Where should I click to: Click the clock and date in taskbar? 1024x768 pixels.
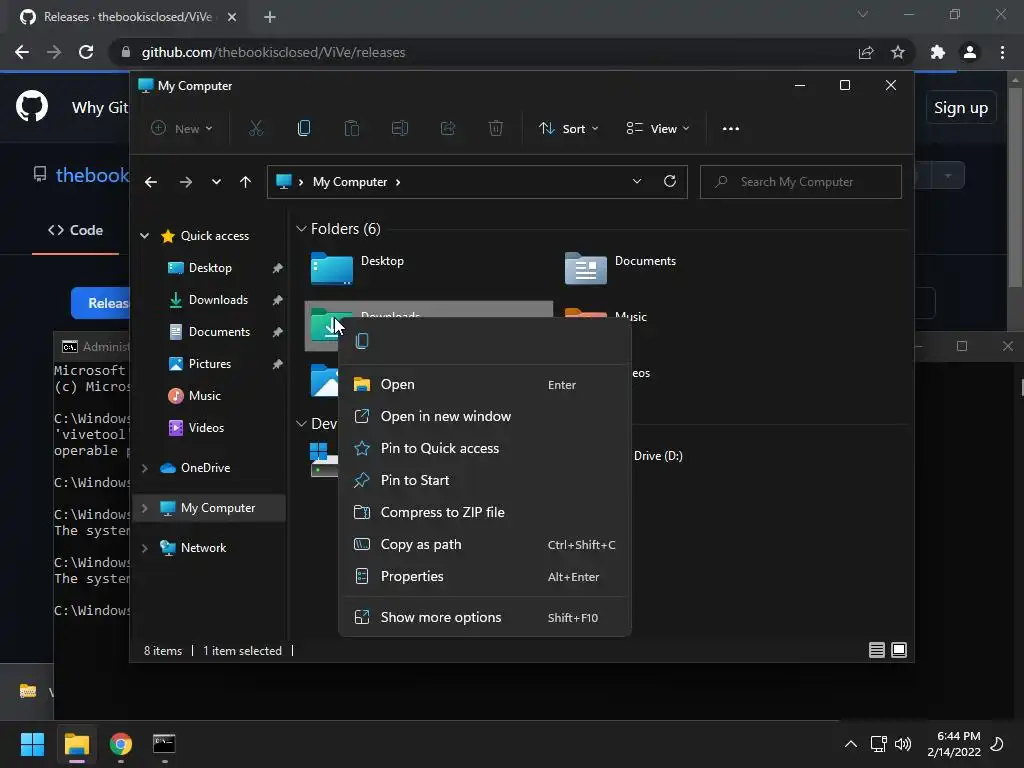953,744
